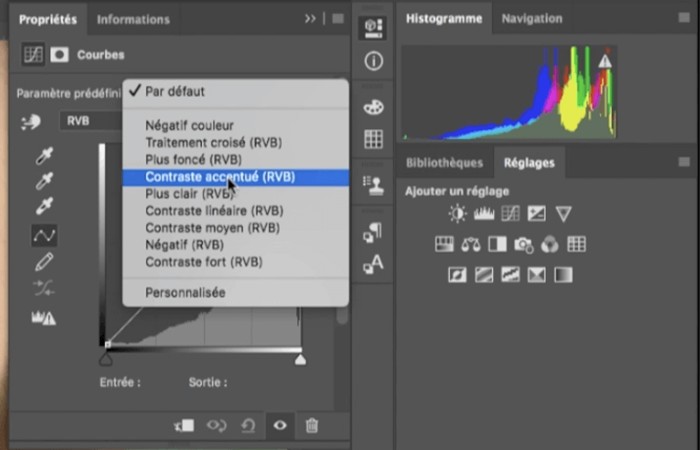This screenshot has height=450, width=700.
Task: Activate the on-image targeted adjustment hand tool
Action: (31, 121)
